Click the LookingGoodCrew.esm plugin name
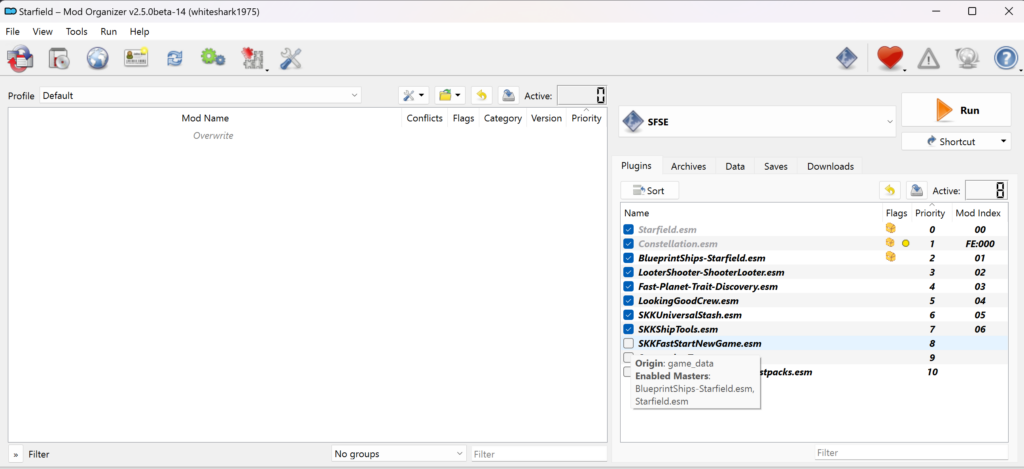 (x=688, y=301)
